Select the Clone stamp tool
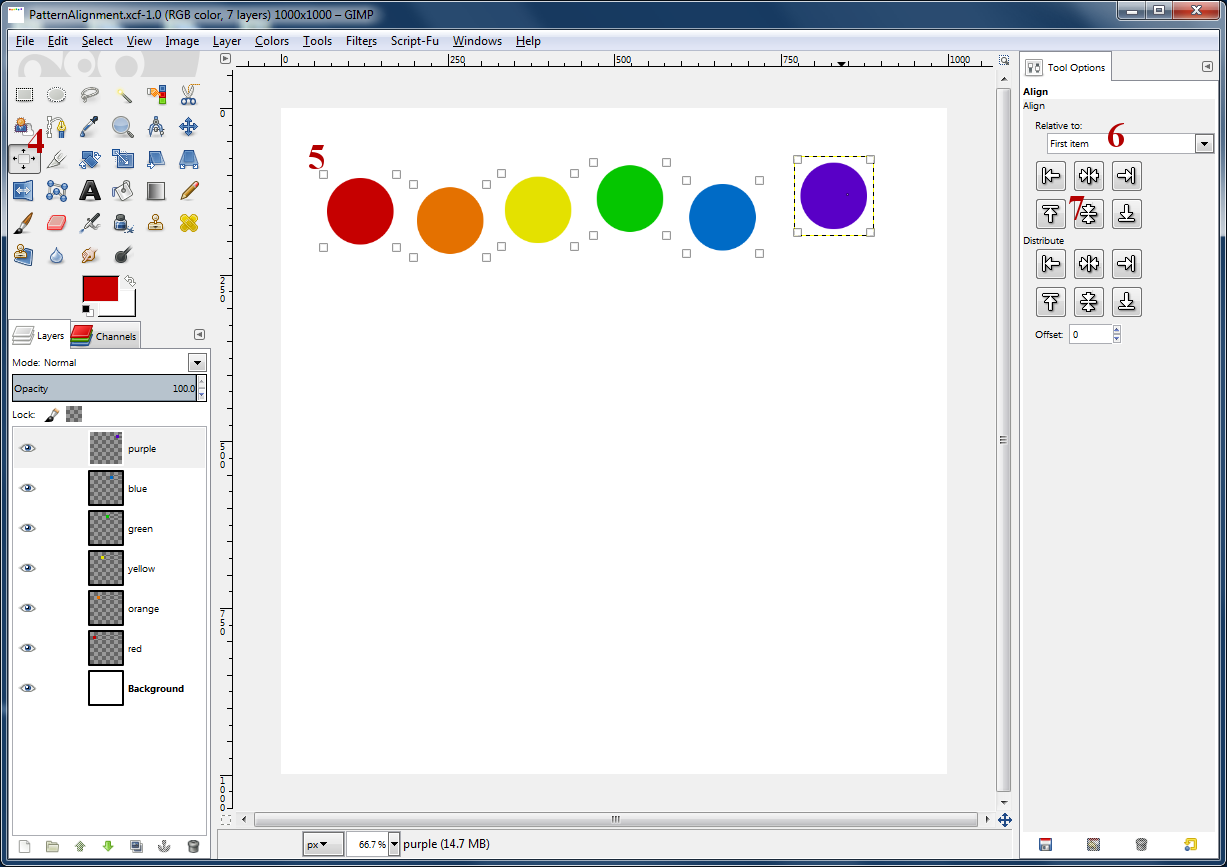Screen dimensions: 1227x867 point(156,222)
